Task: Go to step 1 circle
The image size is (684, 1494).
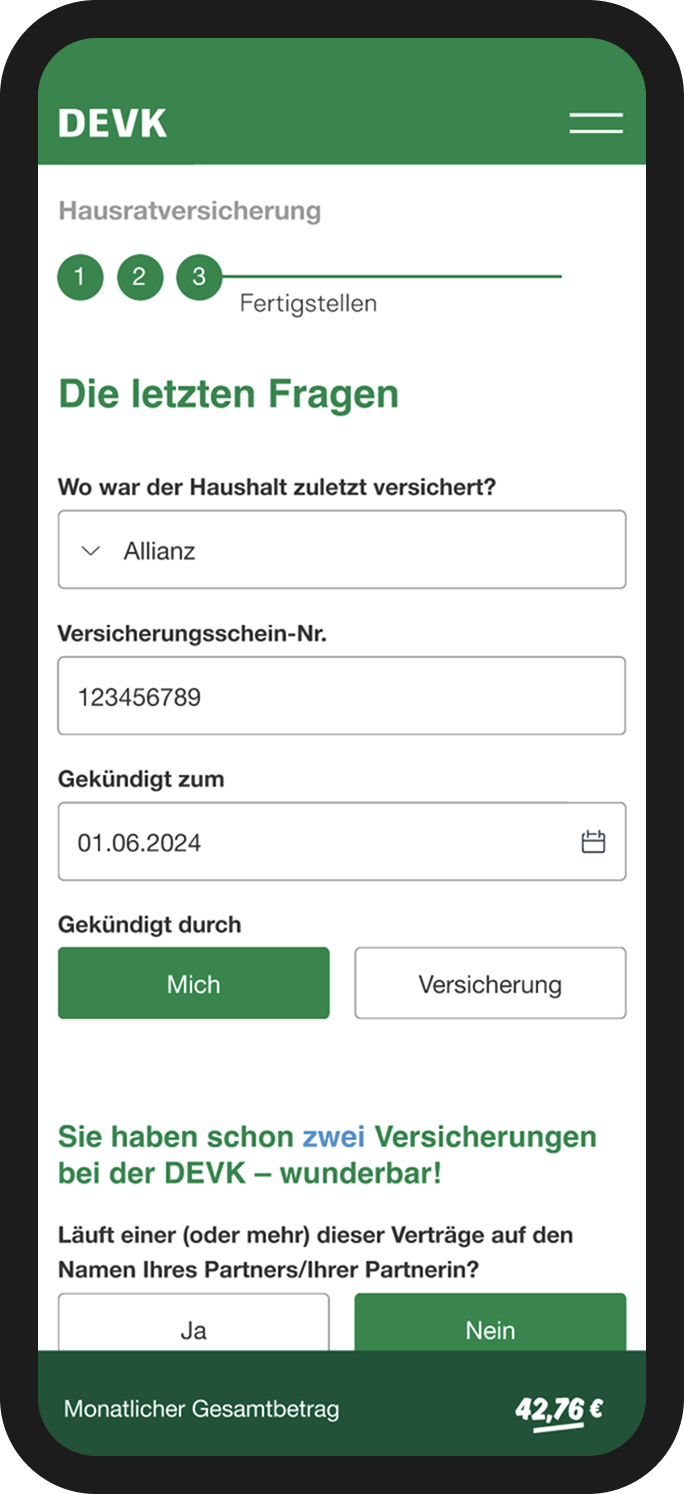Action: coord(80,277)
